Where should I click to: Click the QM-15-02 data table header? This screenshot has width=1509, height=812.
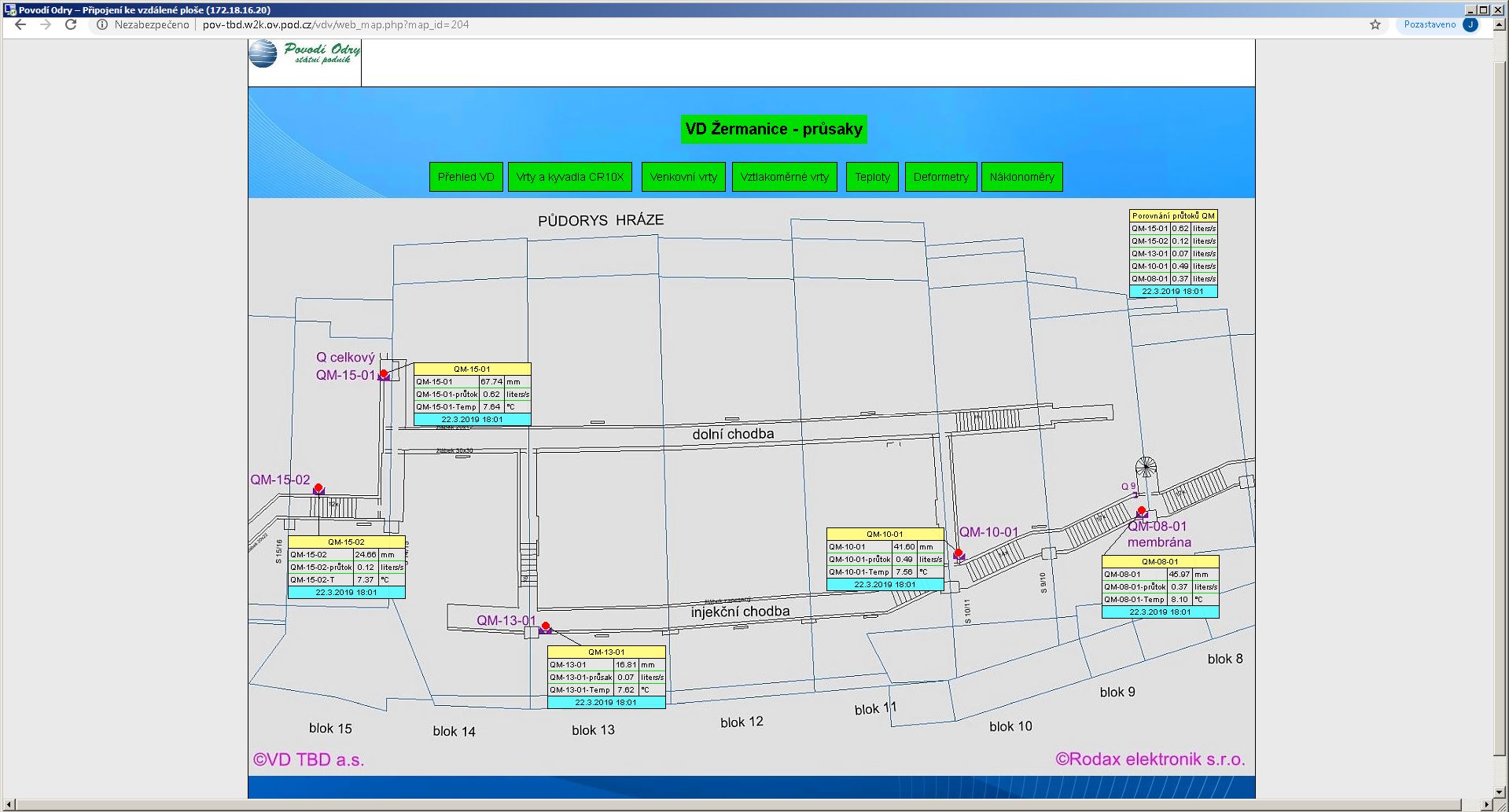[x=346, y=542]
